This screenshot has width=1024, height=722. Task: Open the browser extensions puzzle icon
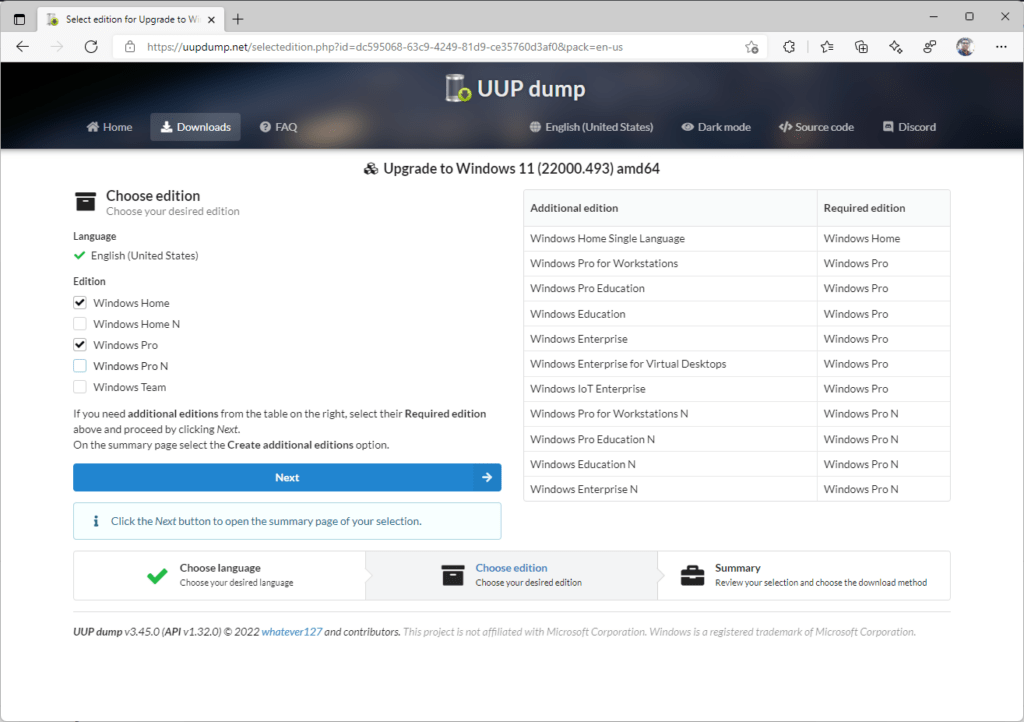point(789,47)
